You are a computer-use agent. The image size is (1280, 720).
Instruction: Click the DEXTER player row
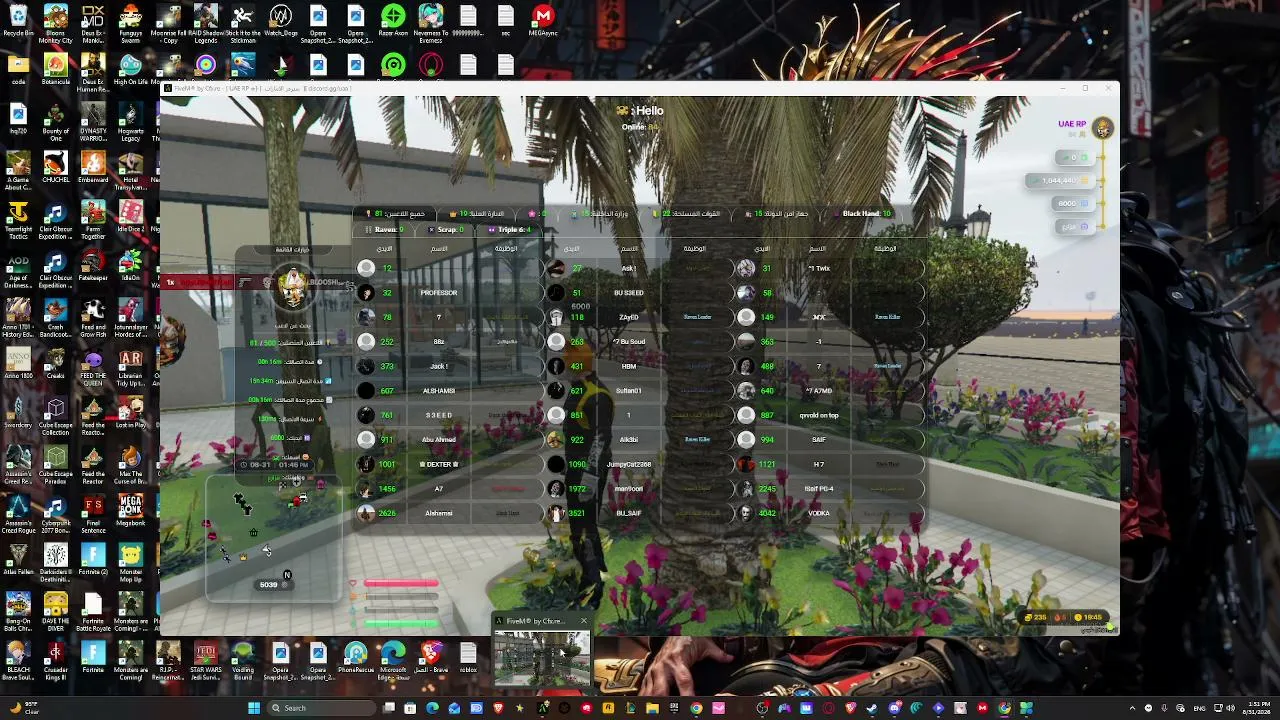pos(448,464)
